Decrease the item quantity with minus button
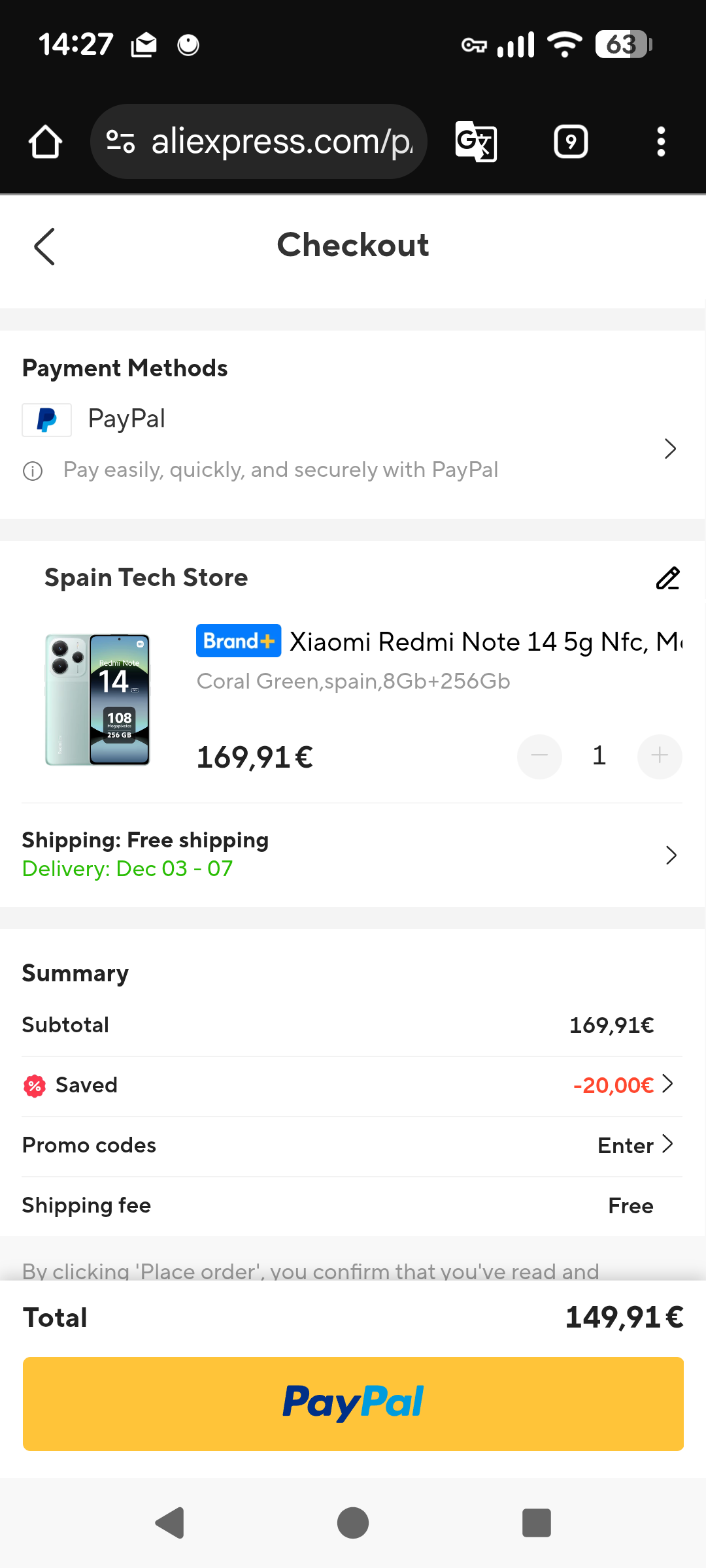Screen dimensions: 706x1568 [539, 757]
